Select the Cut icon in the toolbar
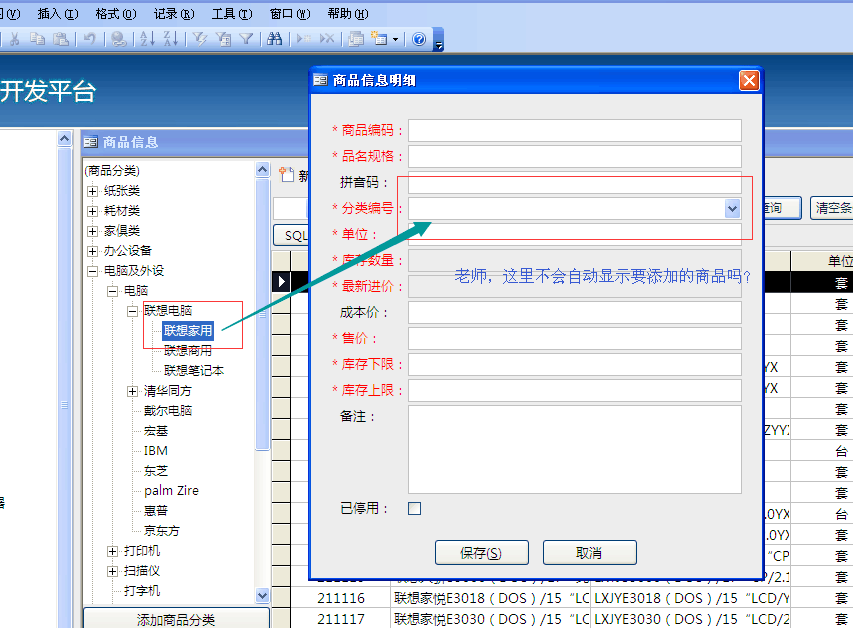Image resolution: width=853 pixels, height=628 pixels. [16, 37]
